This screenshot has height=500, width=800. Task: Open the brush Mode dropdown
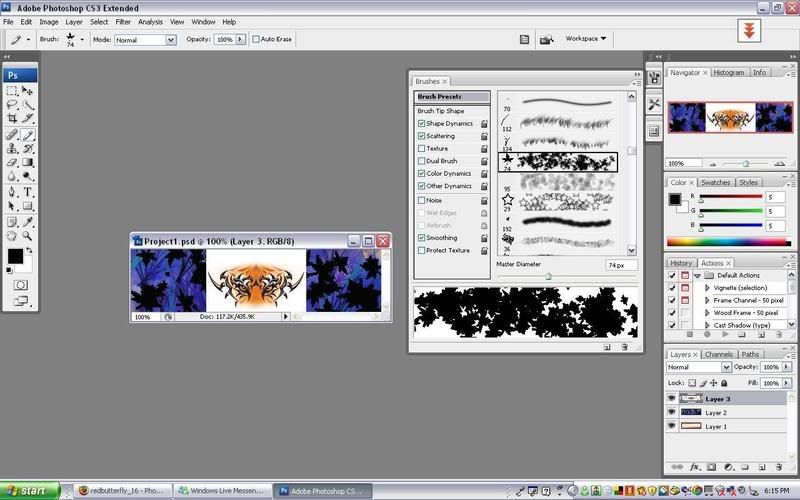tap(145, 40)
